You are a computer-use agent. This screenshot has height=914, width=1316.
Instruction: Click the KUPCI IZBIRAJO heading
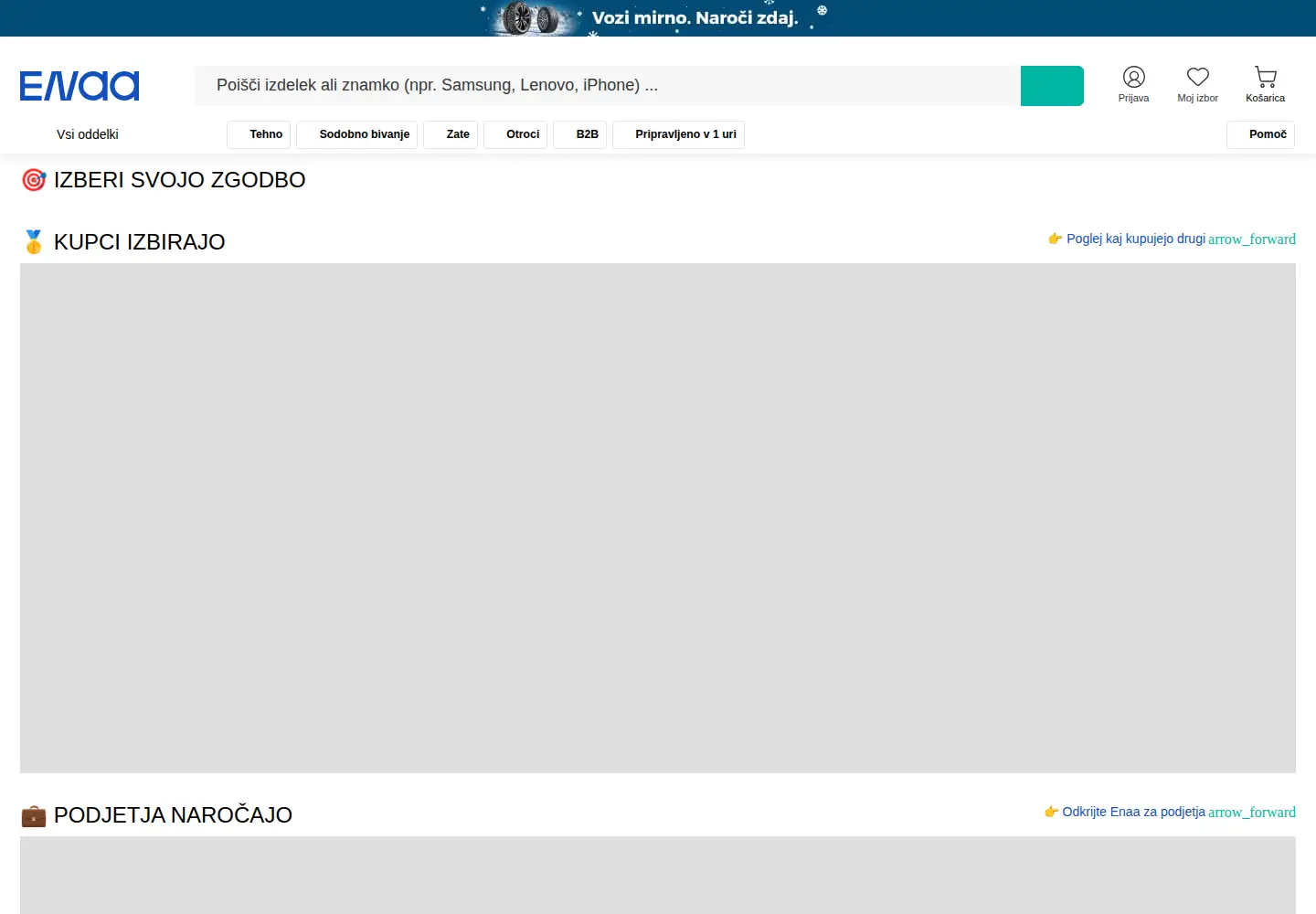pyautogui.click(x=123, y=242)
